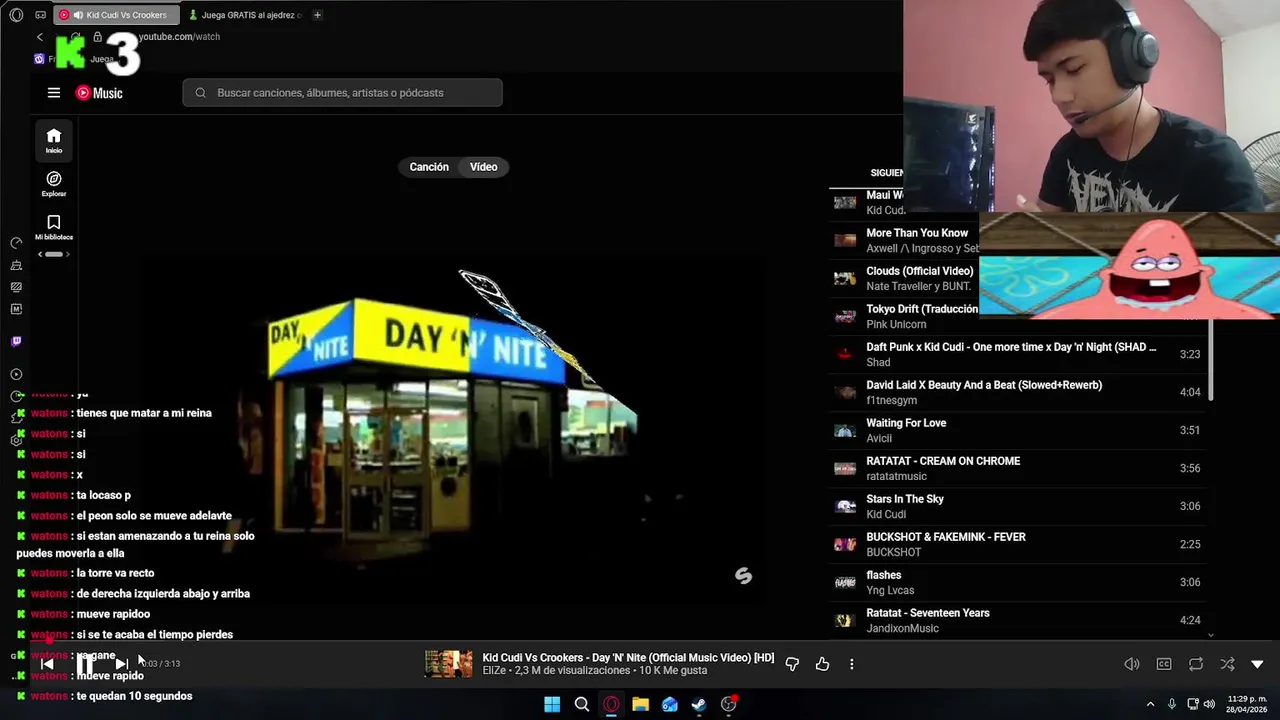Image resolution: width=1280 pixels, height=720 pixels.
Task: Toggle closed captions in the player bar
Action: coord(1164,664)
